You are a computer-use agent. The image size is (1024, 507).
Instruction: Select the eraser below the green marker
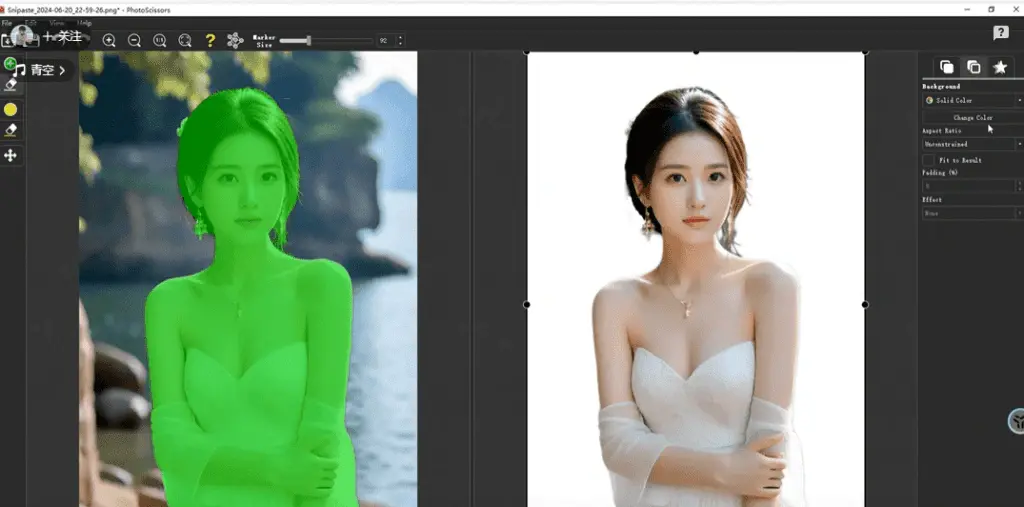[x=11, y=85]
